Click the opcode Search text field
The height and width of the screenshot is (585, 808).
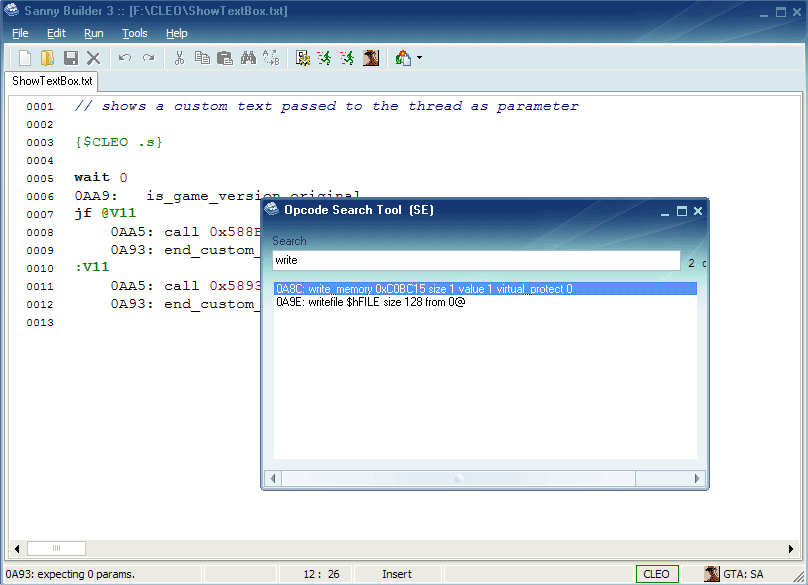click(x=475, y=261)
